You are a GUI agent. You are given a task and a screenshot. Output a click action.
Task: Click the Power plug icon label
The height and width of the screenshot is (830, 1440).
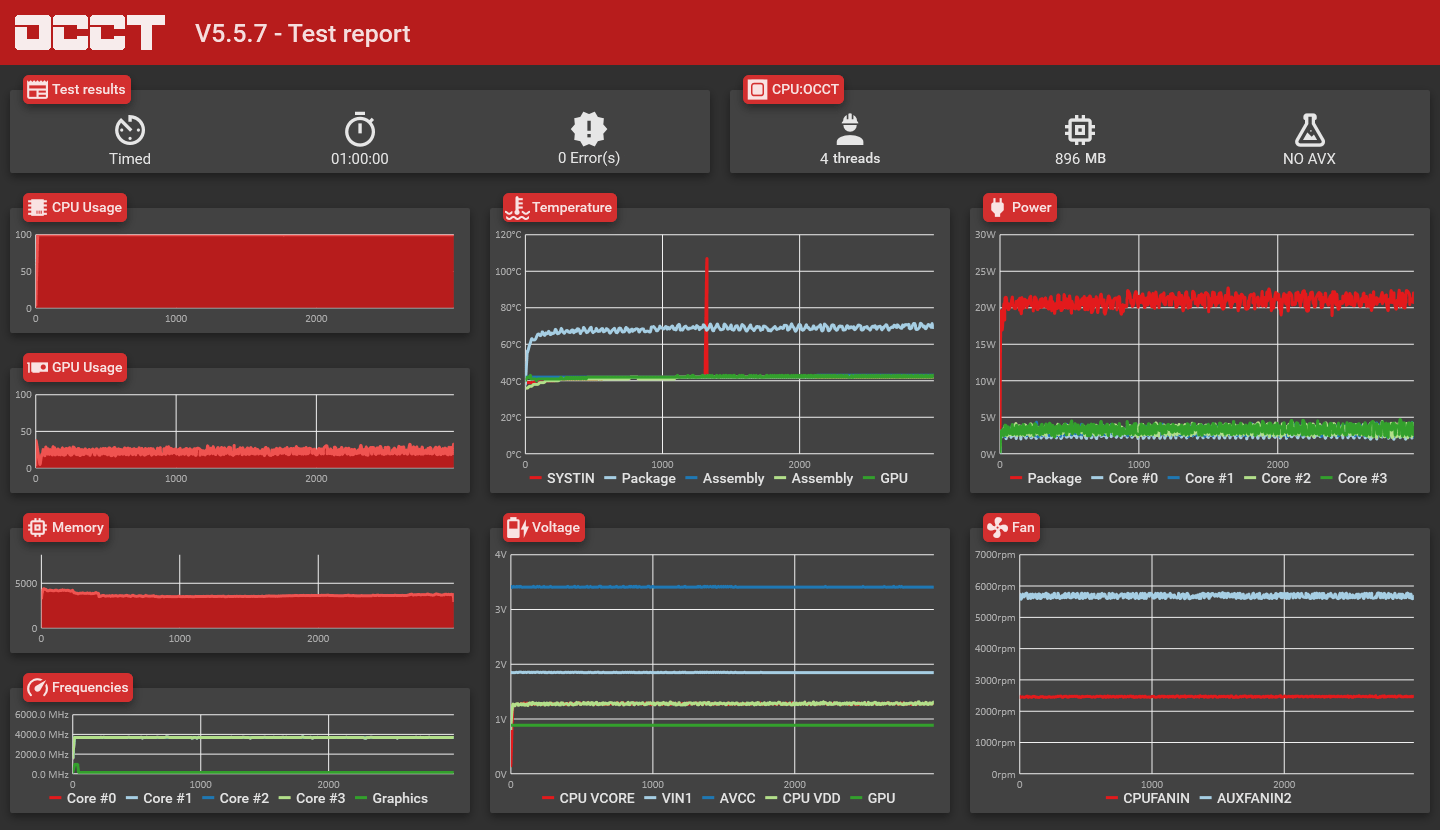click(x=997, y=207)
